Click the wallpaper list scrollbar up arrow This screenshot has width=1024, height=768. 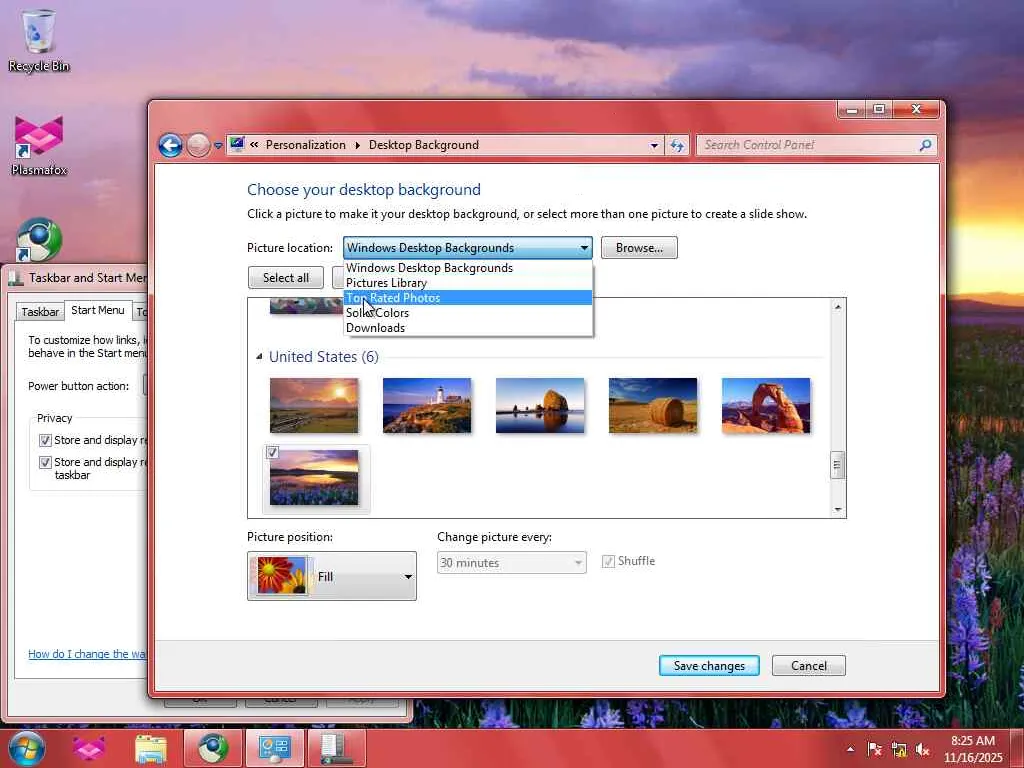[x=838, y=306]
